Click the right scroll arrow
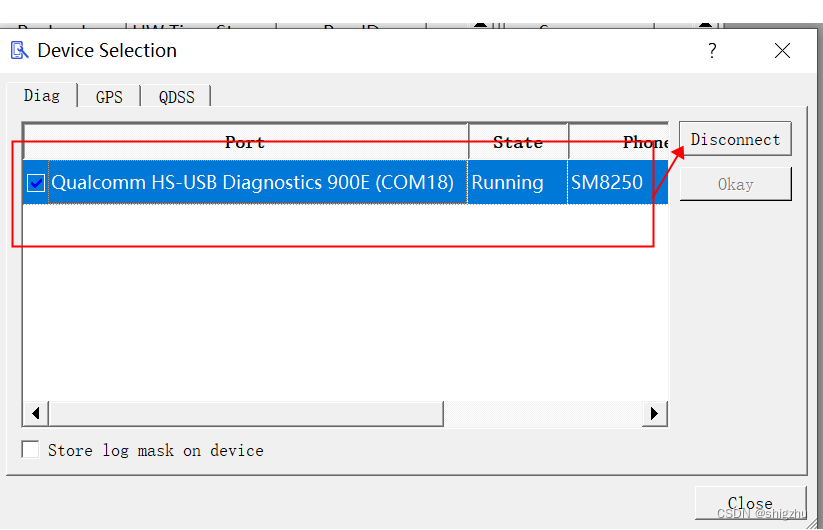Screen dimensions: 823x530 click(655, 414)
